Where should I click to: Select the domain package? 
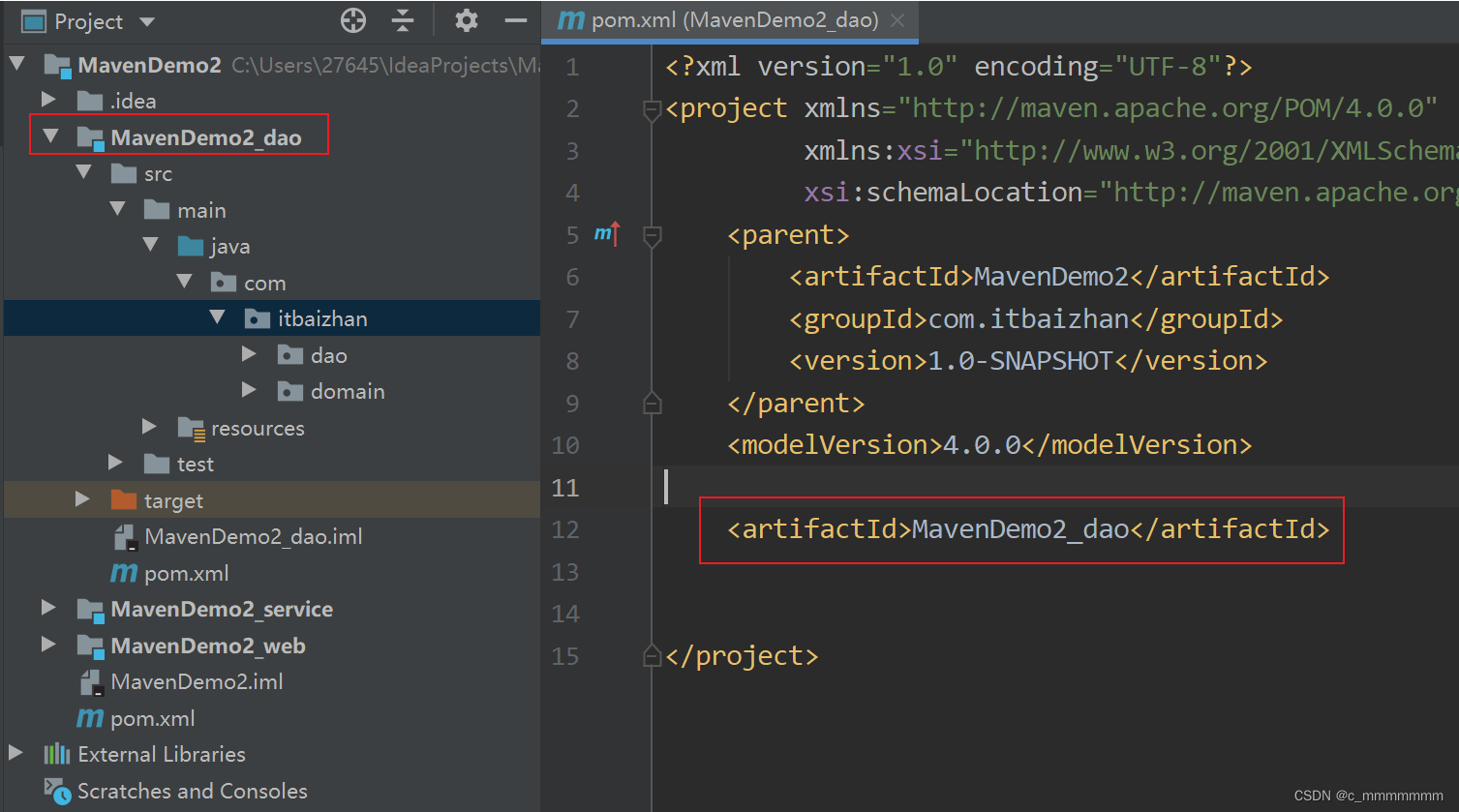348,391
